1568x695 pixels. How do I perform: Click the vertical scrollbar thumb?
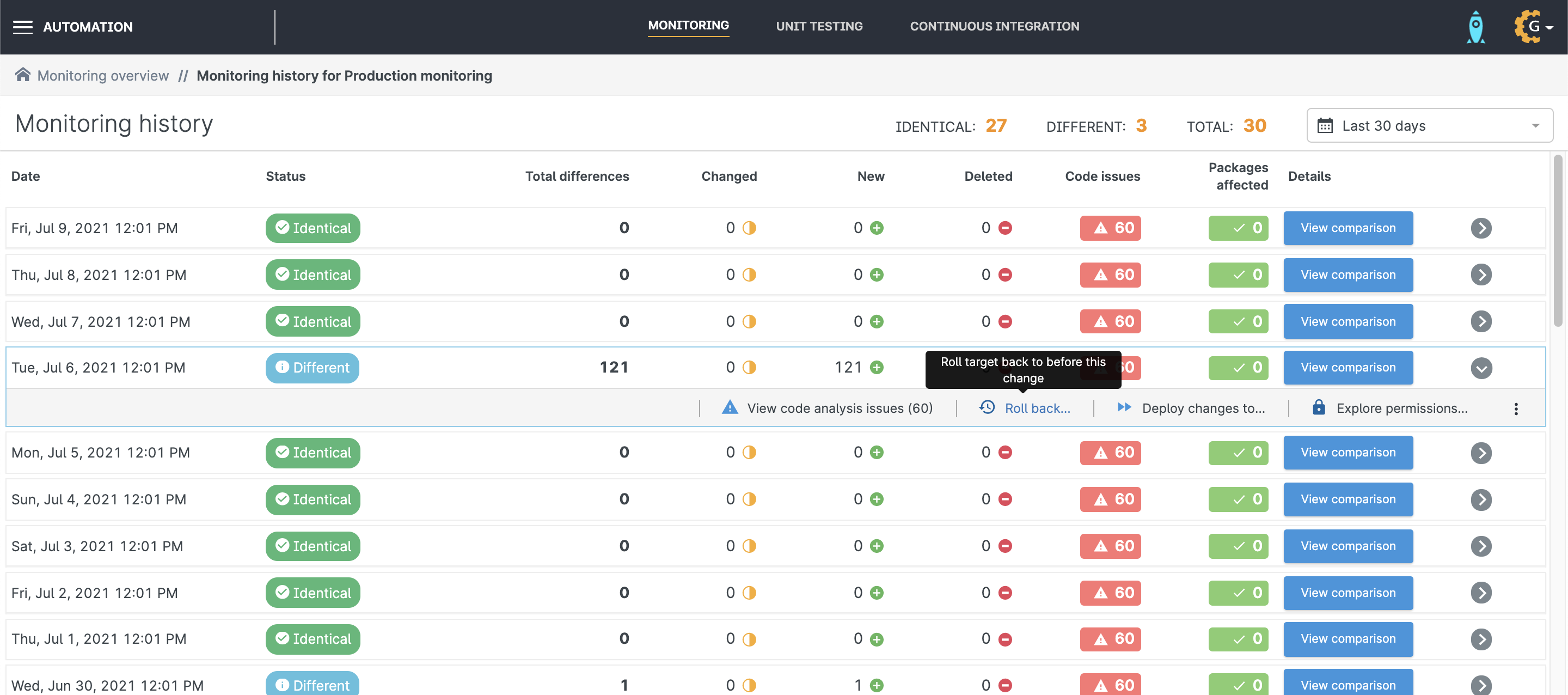[x=1558, y=241]
